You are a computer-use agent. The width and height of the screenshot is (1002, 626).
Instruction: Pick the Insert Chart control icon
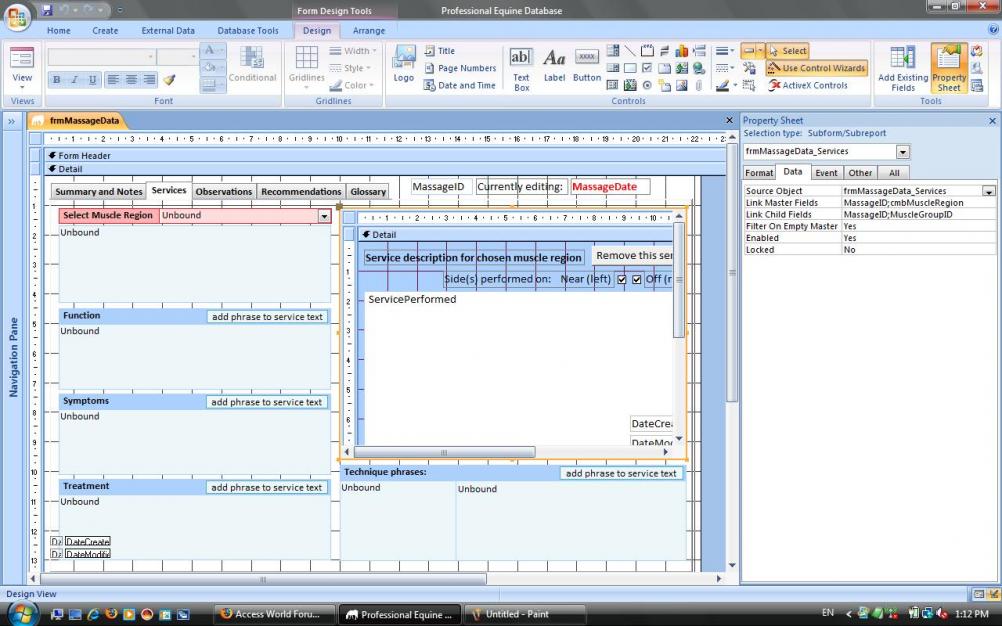coord(682,50)
